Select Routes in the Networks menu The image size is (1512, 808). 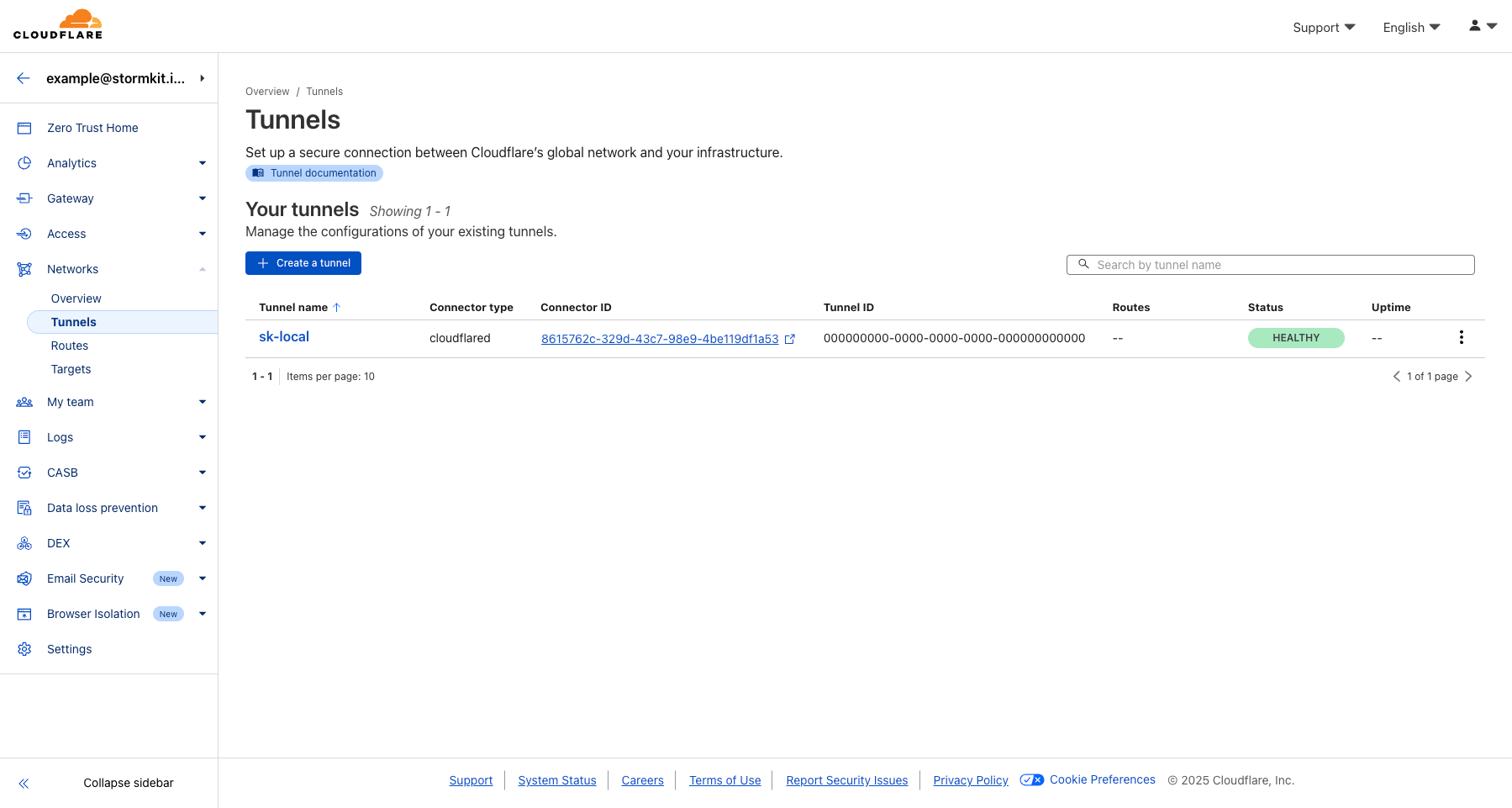pos(70,345)
